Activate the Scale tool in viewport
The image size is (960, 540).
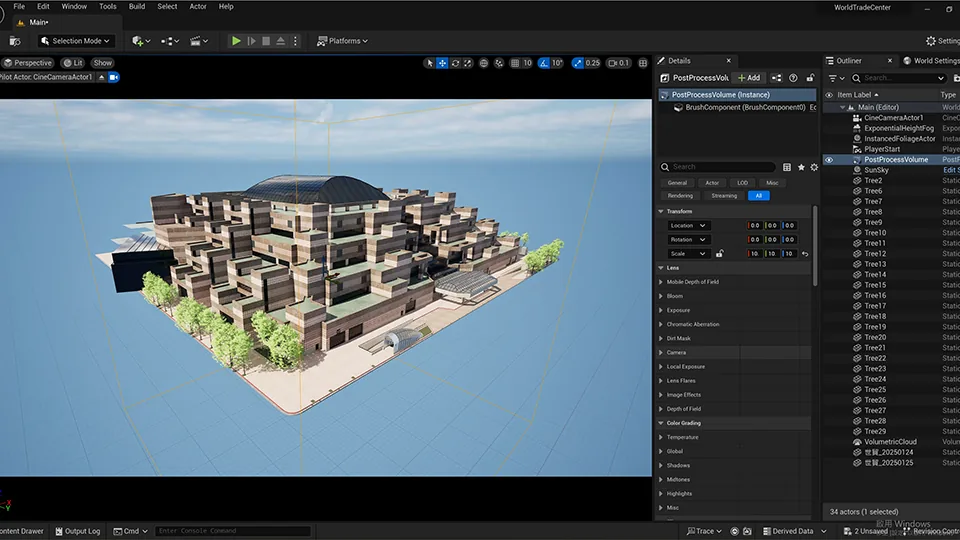point(468,63)
